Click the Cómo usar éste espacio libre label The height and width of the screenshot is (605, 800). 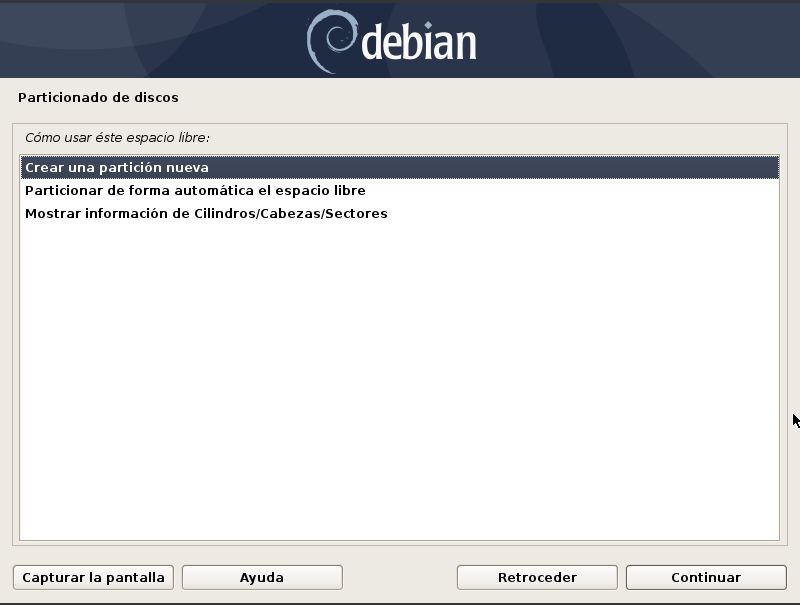pyautogui.click(x=117, y=138)
